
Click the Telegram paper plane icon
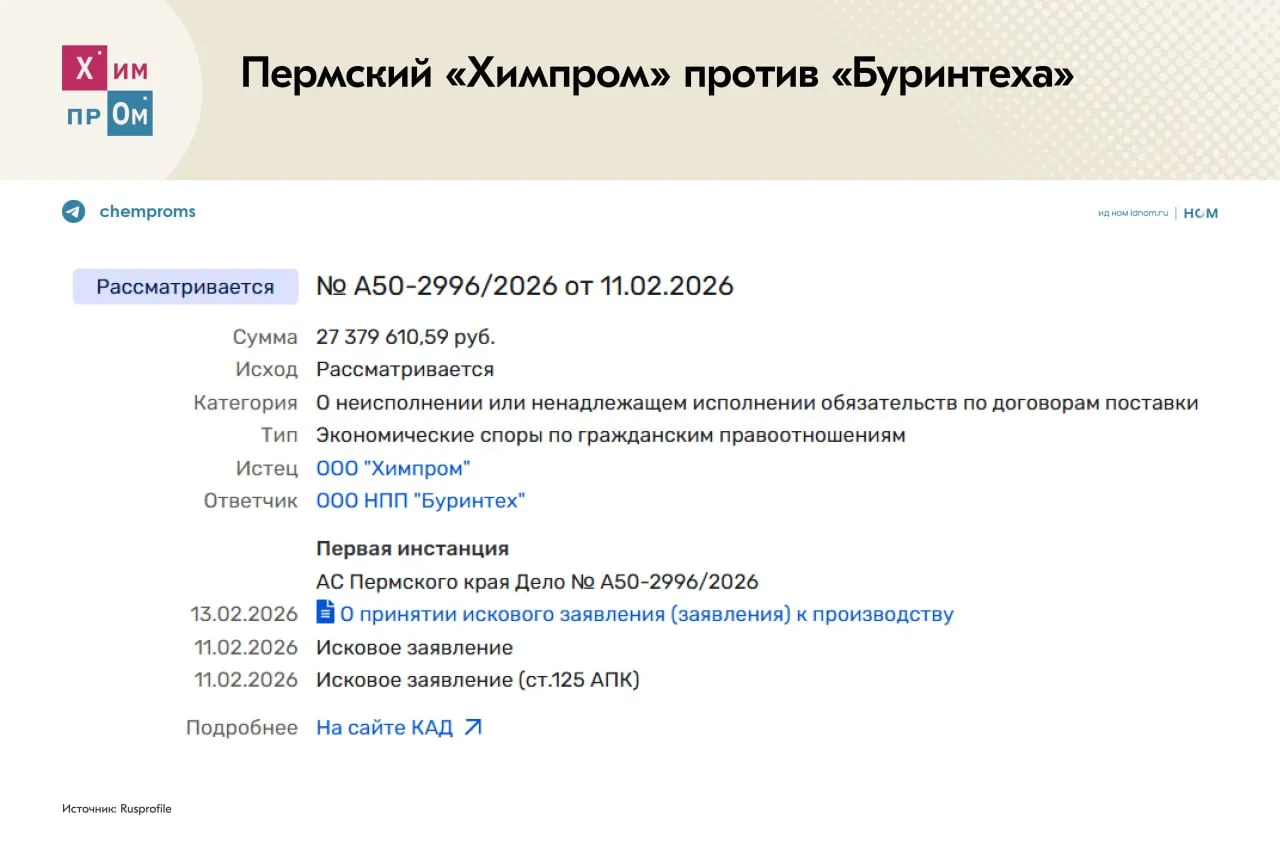coord(74,212)
